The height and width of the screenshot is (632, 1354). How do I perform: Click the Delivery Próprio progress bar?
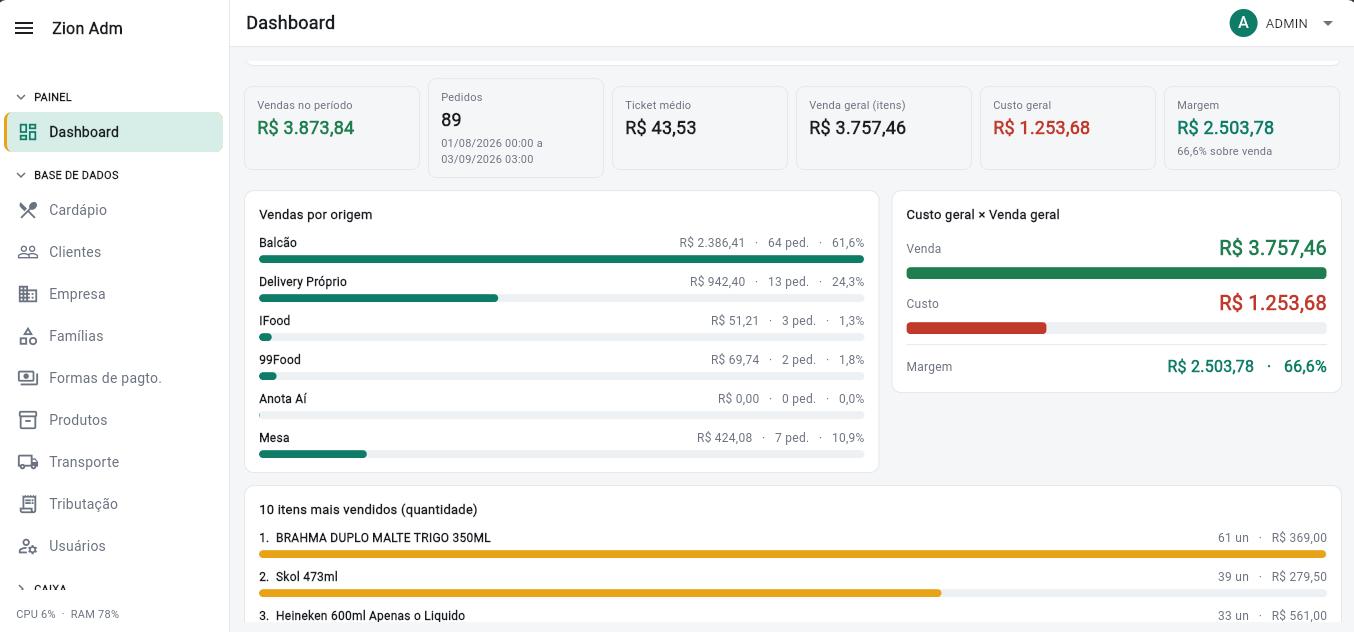[x=561, y=298]
